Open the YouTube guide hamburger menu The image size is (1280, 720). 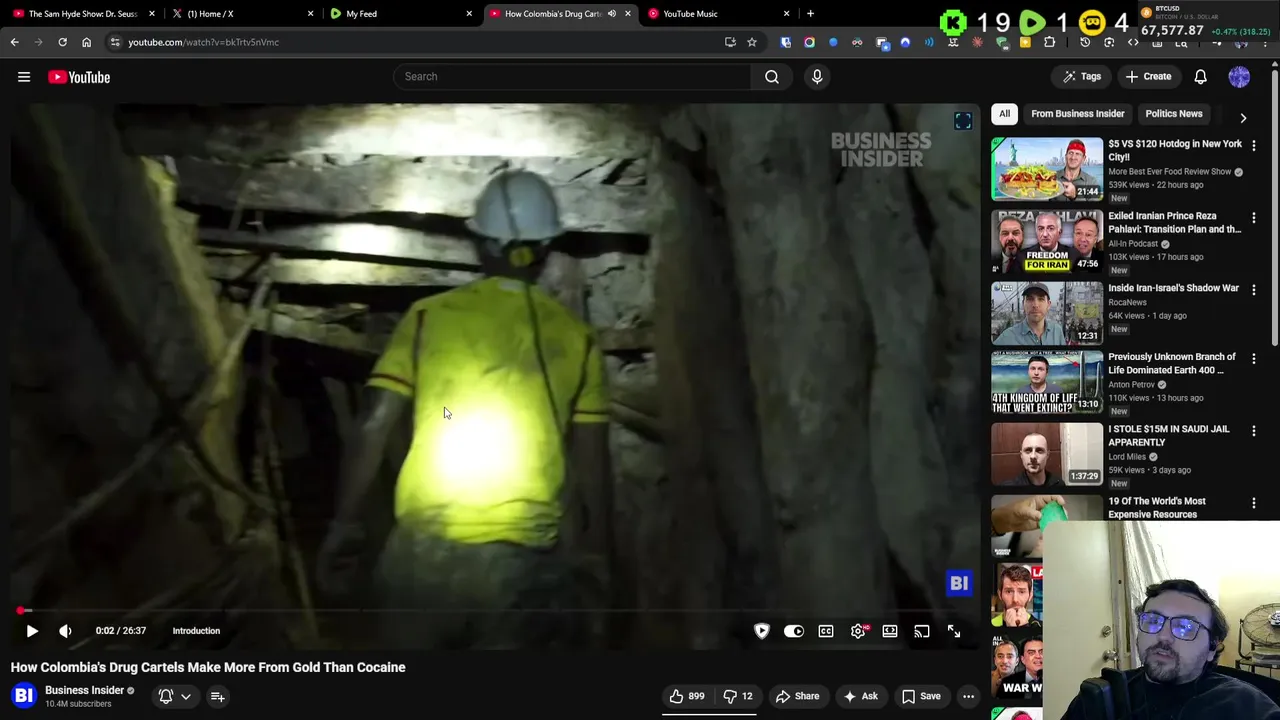coord(24,77)
